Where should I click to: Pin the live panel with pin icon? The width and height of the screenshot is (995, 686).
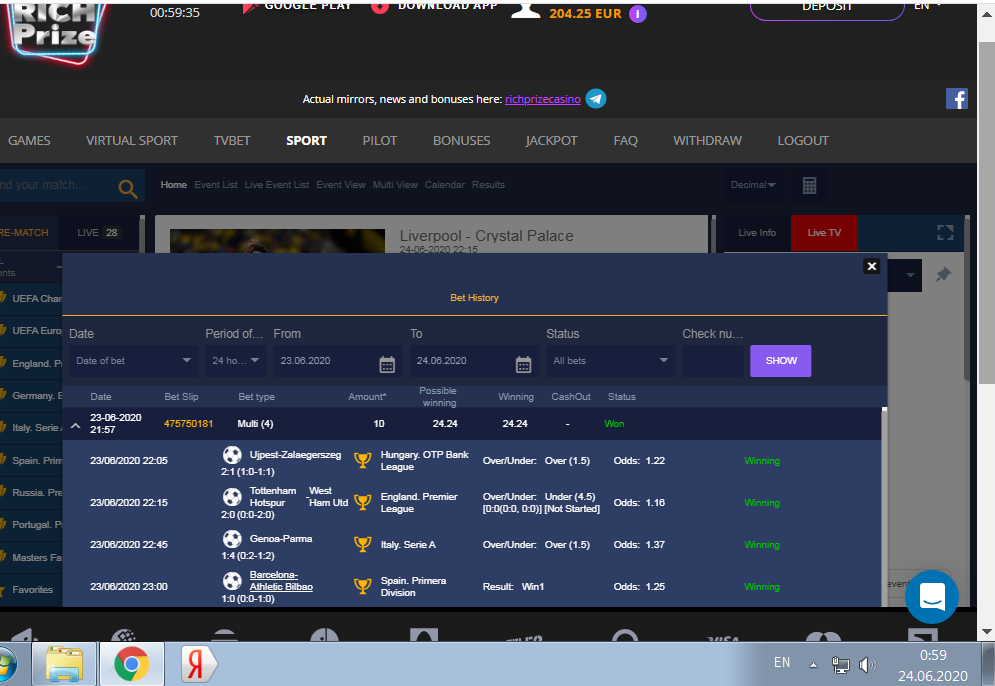pos(943,275)
